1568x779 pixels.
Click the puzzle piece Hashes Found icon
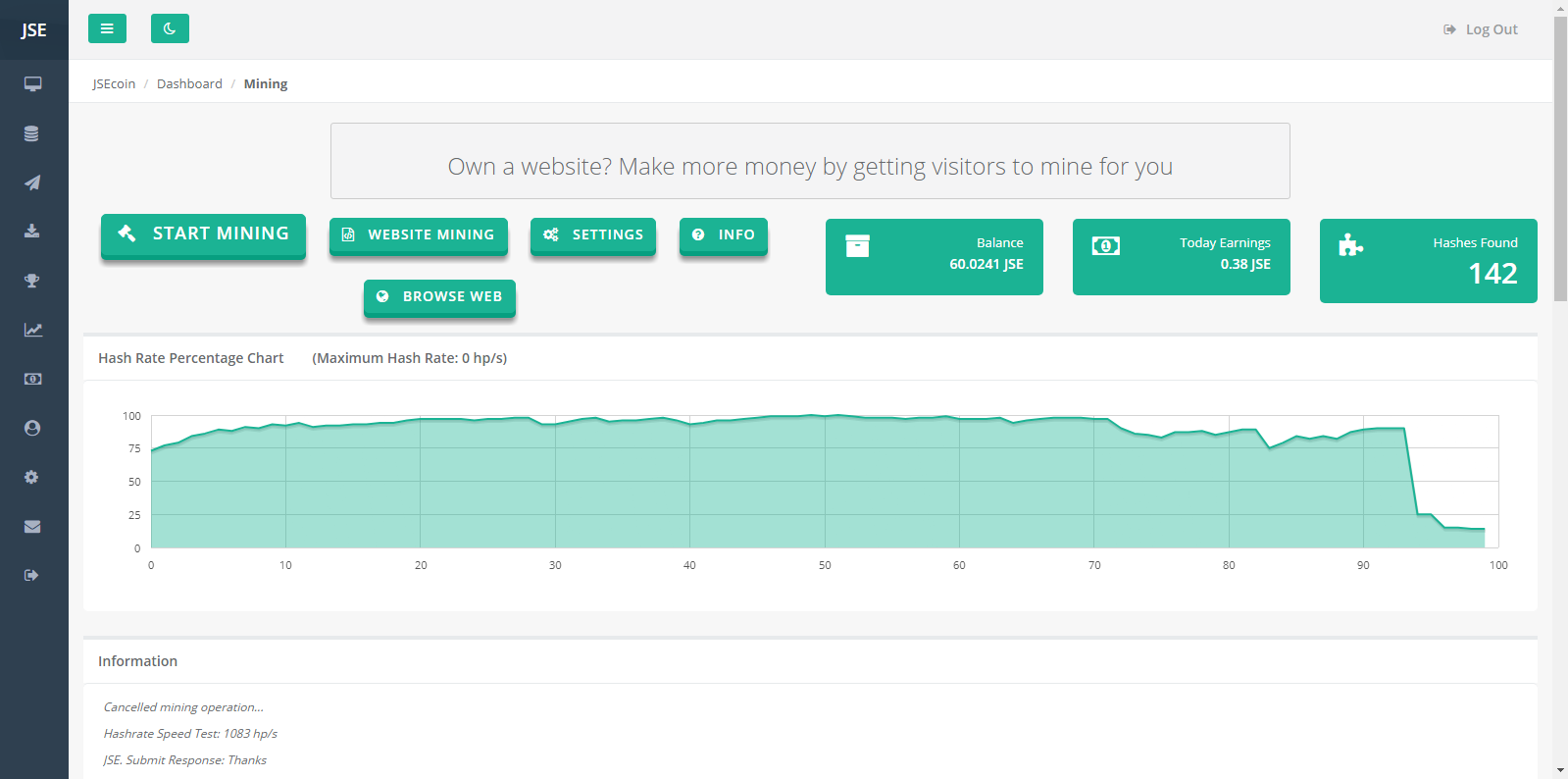[1351, 244]
